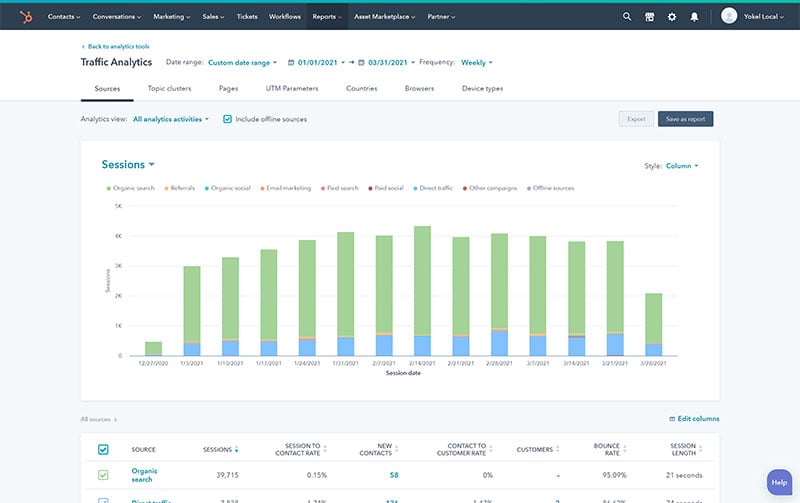Viewport: 800px width, 503px height.
Task: Open the notifications bell icon
Action: tap(694, 17)
